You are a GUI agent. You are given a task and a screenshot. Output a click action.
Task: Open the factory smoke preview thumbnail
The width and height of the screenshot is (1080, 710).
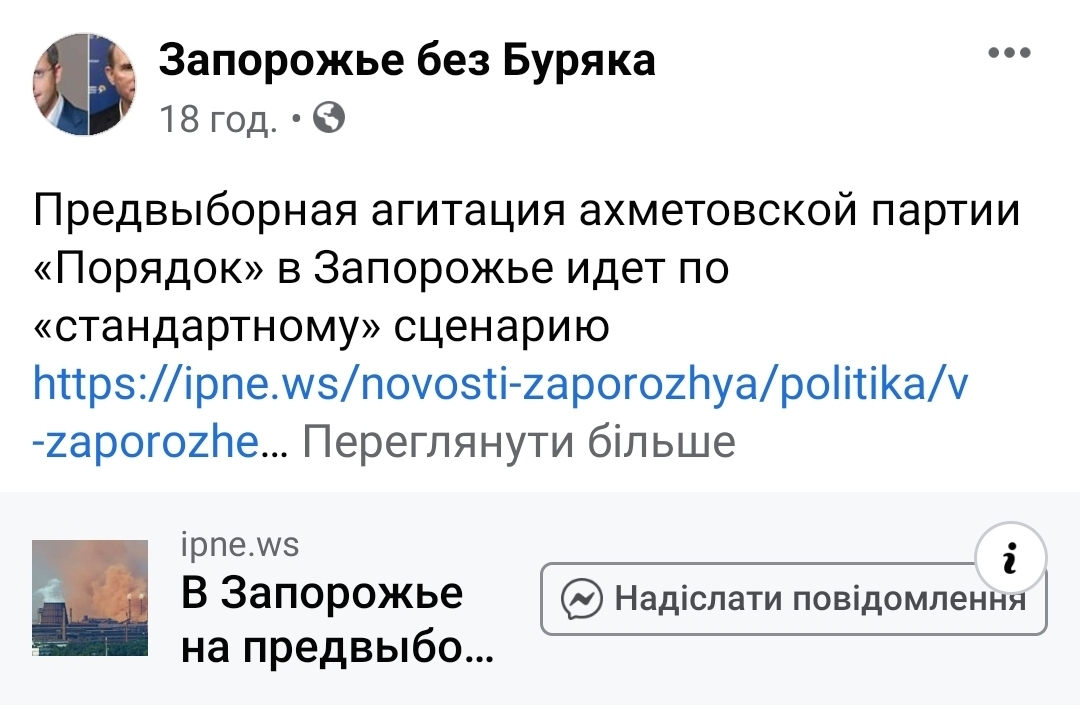[x=90, y=598]
